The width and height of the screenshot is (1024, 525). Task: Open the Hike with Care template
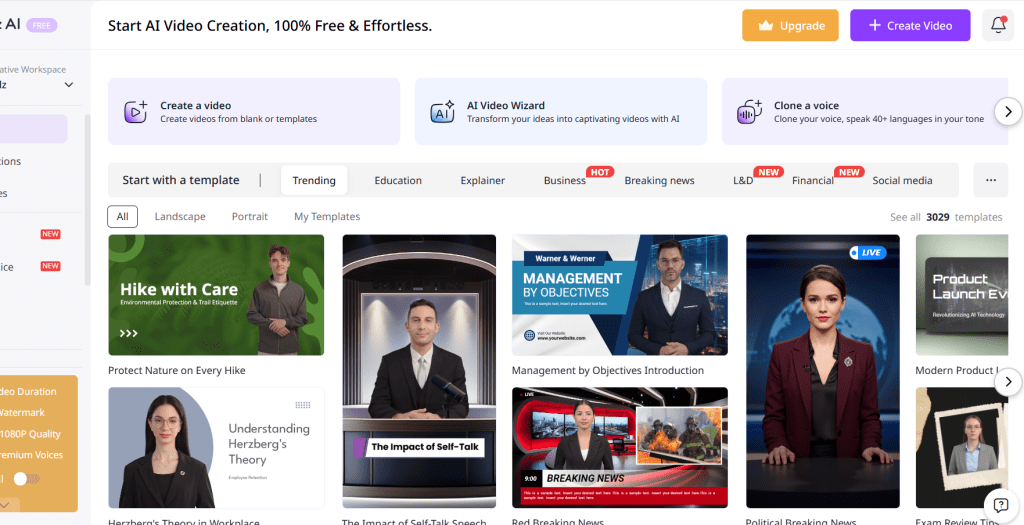click(x=216, y=294)
